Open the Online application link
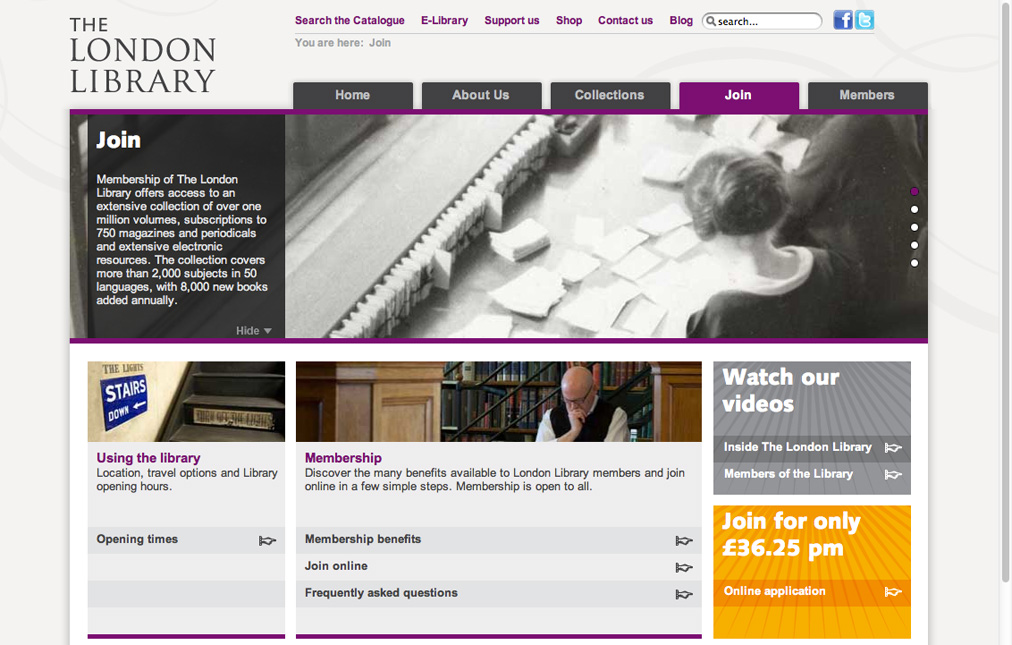Viewport: 1012px width, 645px height. (x=774, y=591)
